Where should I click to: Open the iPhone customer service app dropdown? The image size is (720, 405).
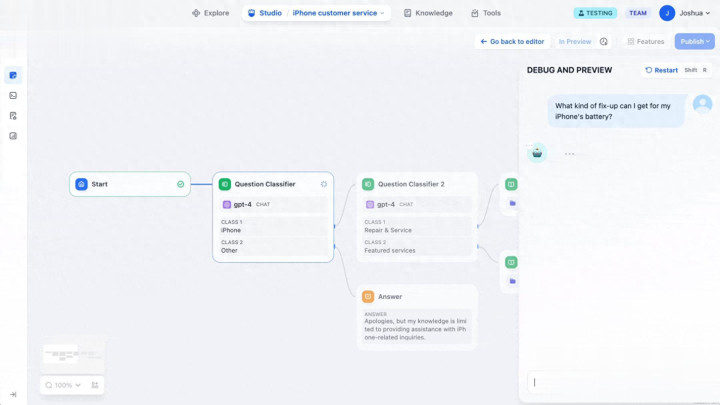[x=338, y=13]
